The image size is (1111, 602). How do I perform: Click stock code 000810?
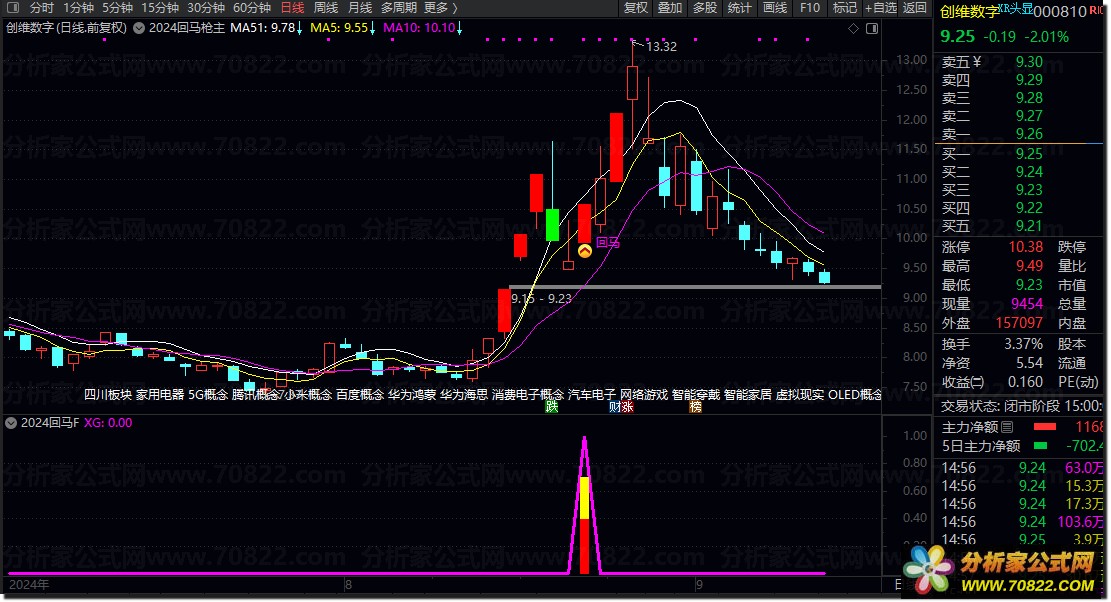click(x=1060, y=11)
